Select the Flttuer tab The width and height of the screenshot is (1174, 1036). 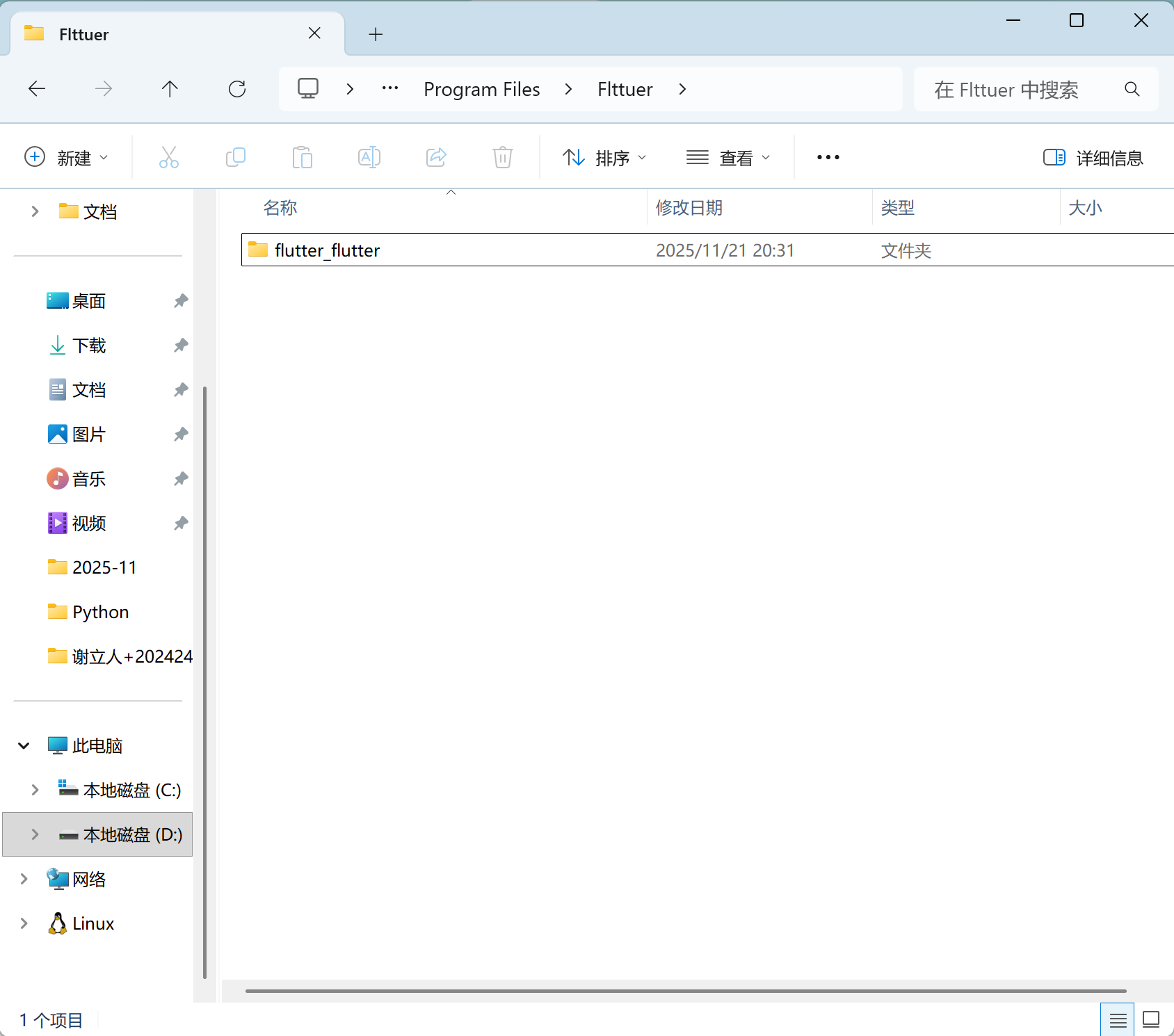(x=83, y=33)
